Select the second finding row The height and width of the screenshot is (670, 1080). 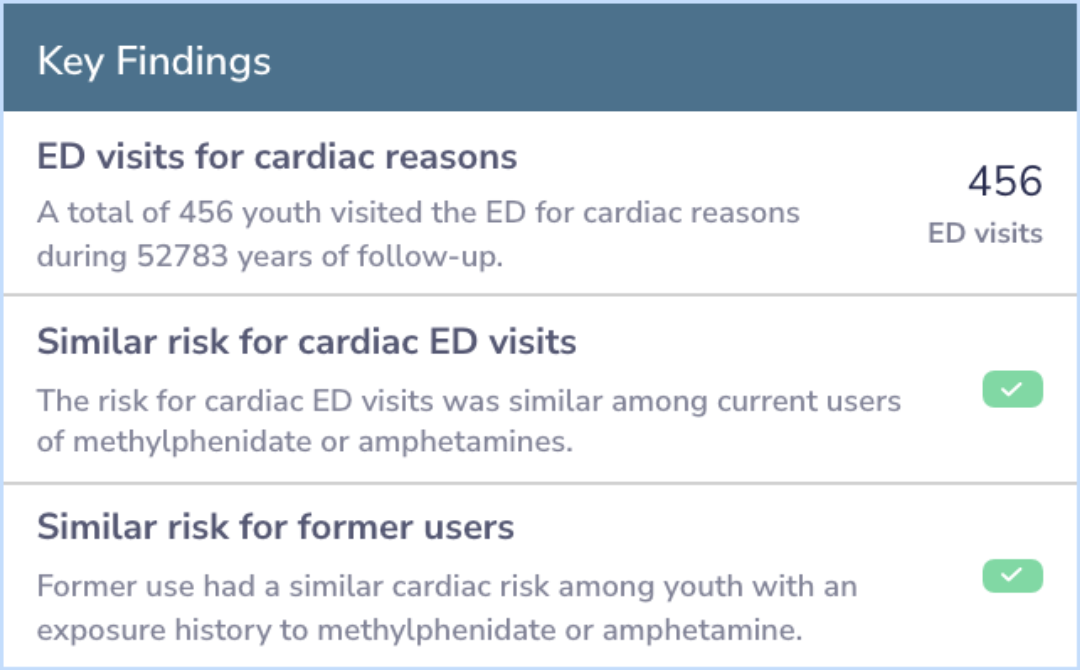pyautogui.click(x=540, y=389)
